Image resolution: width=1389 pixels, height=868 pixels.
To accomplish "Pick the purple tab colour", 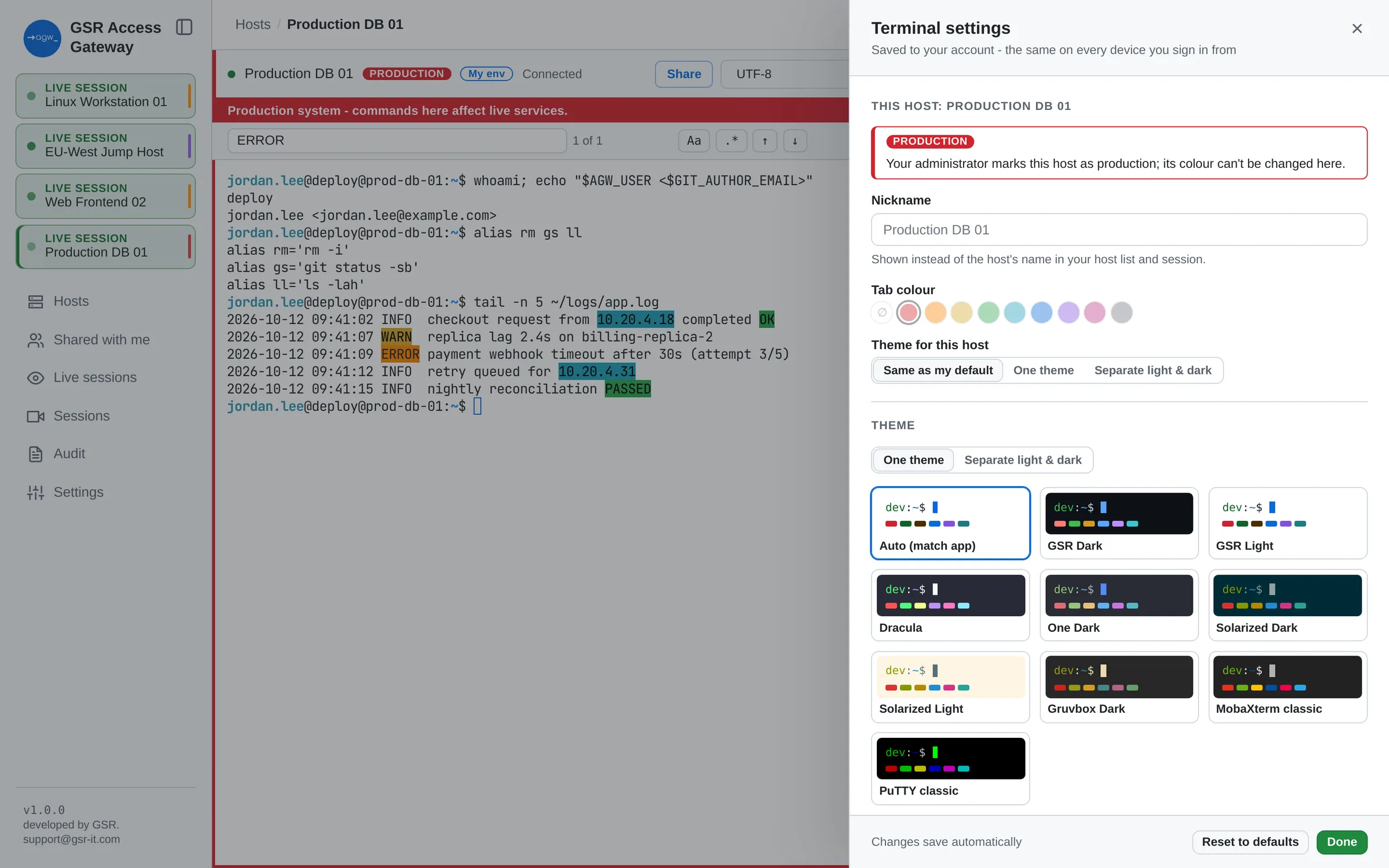I will 1068,312.
